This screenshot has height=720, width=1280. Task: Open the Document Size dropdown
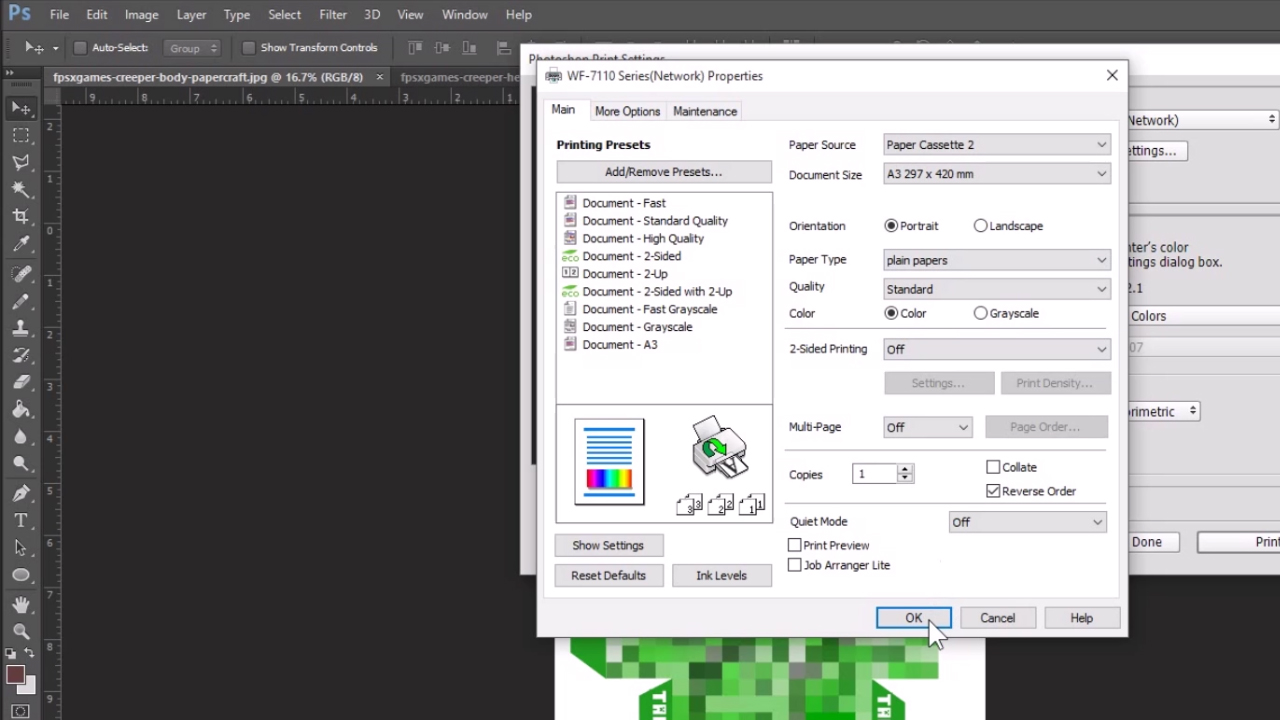pyautogui.click(x=996, y=174)
